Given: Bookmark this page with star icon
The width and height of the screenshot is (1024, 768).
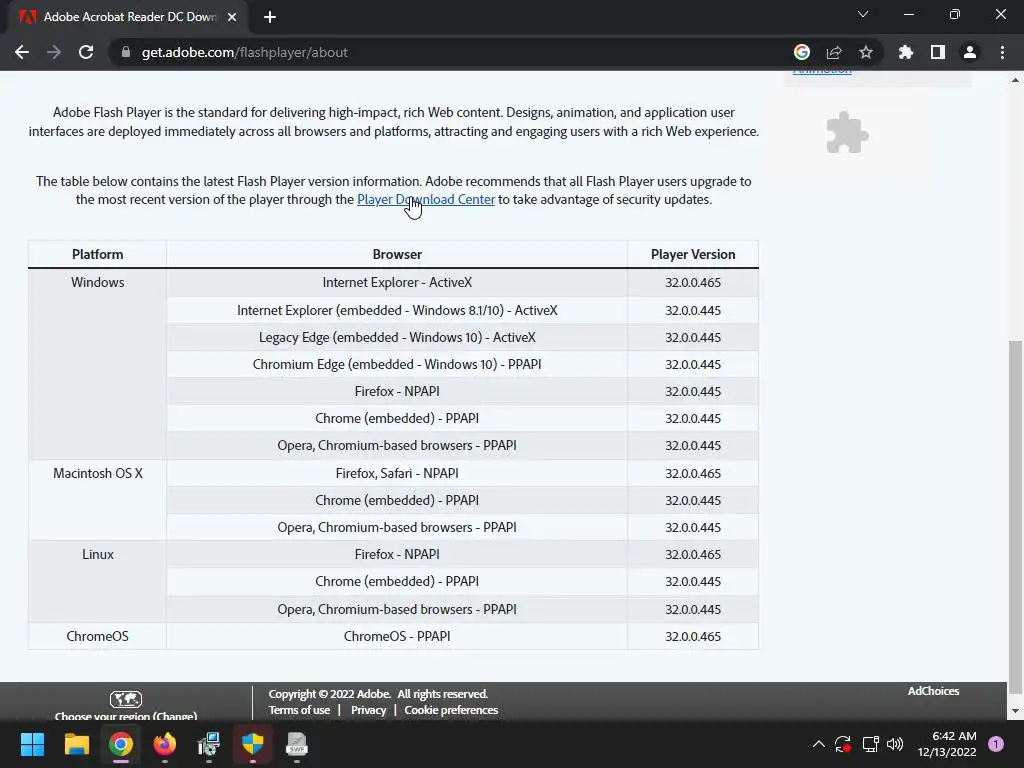Looking at the screenshot, I should pyautogui.click(x=866, y=52).
